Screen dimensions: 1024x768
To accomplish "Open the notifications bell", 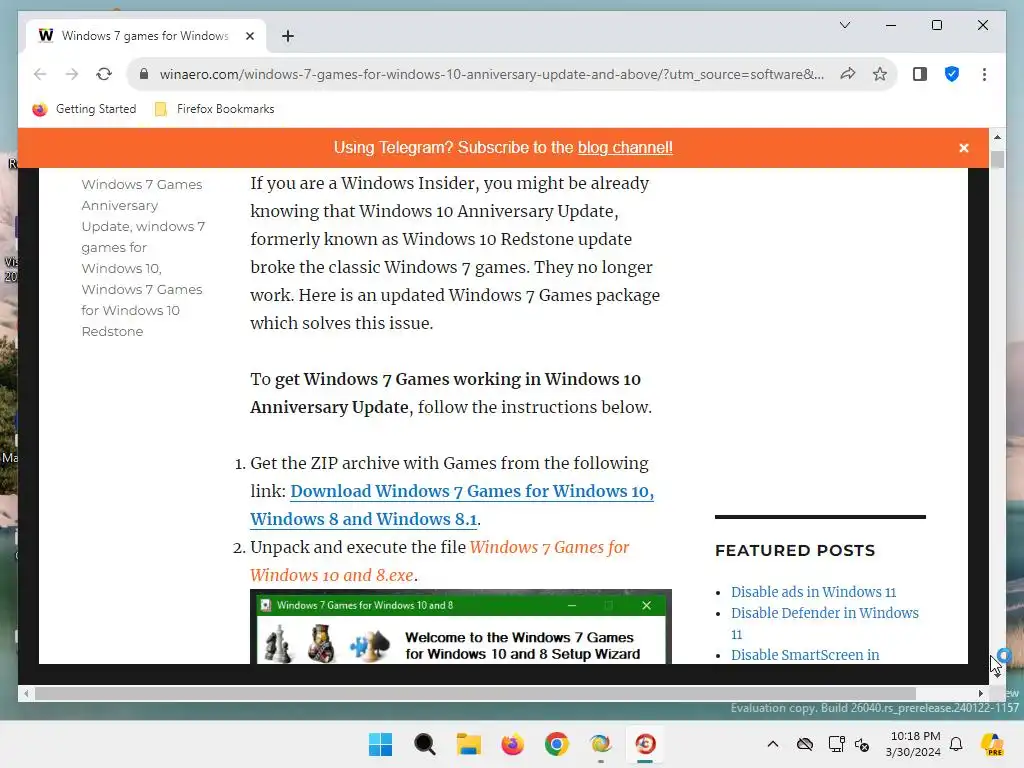I will [x=956, y=744].
